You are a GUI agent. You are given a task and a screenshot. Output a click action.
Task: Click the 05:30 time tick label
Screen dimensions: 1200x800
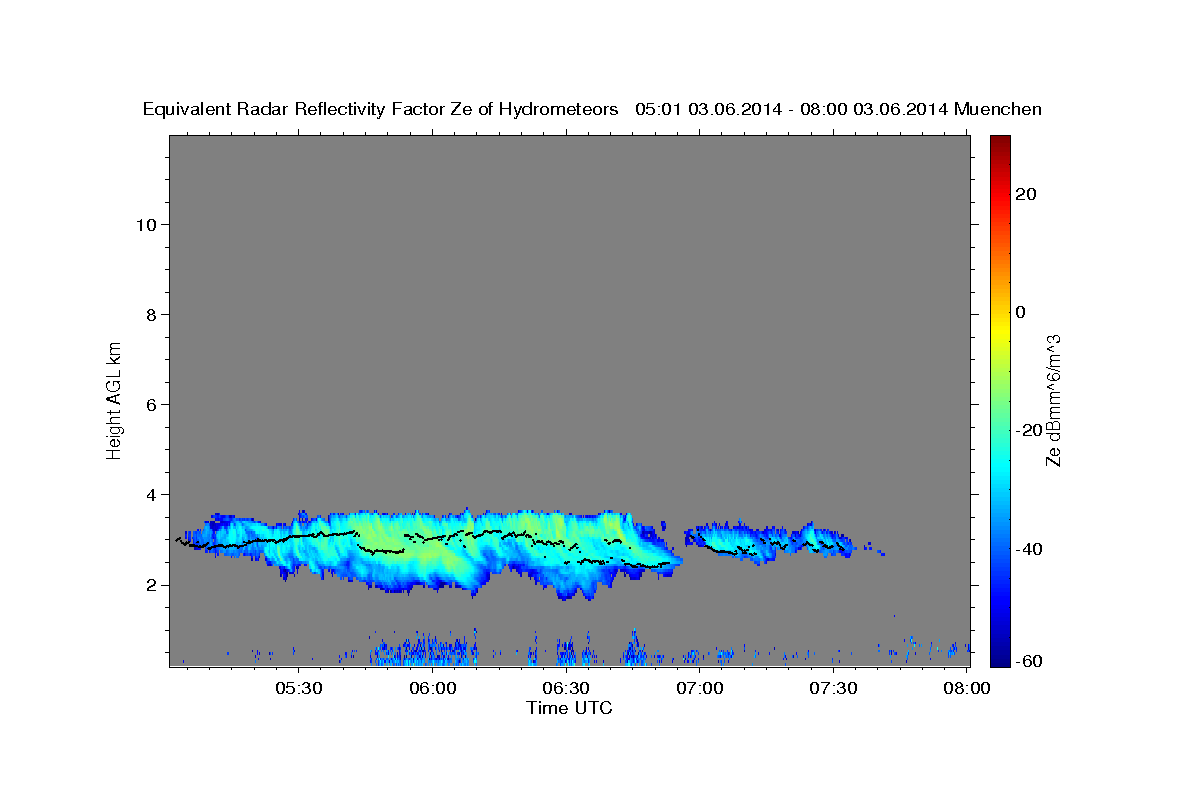pyautogui.click(x=298, y=688)
